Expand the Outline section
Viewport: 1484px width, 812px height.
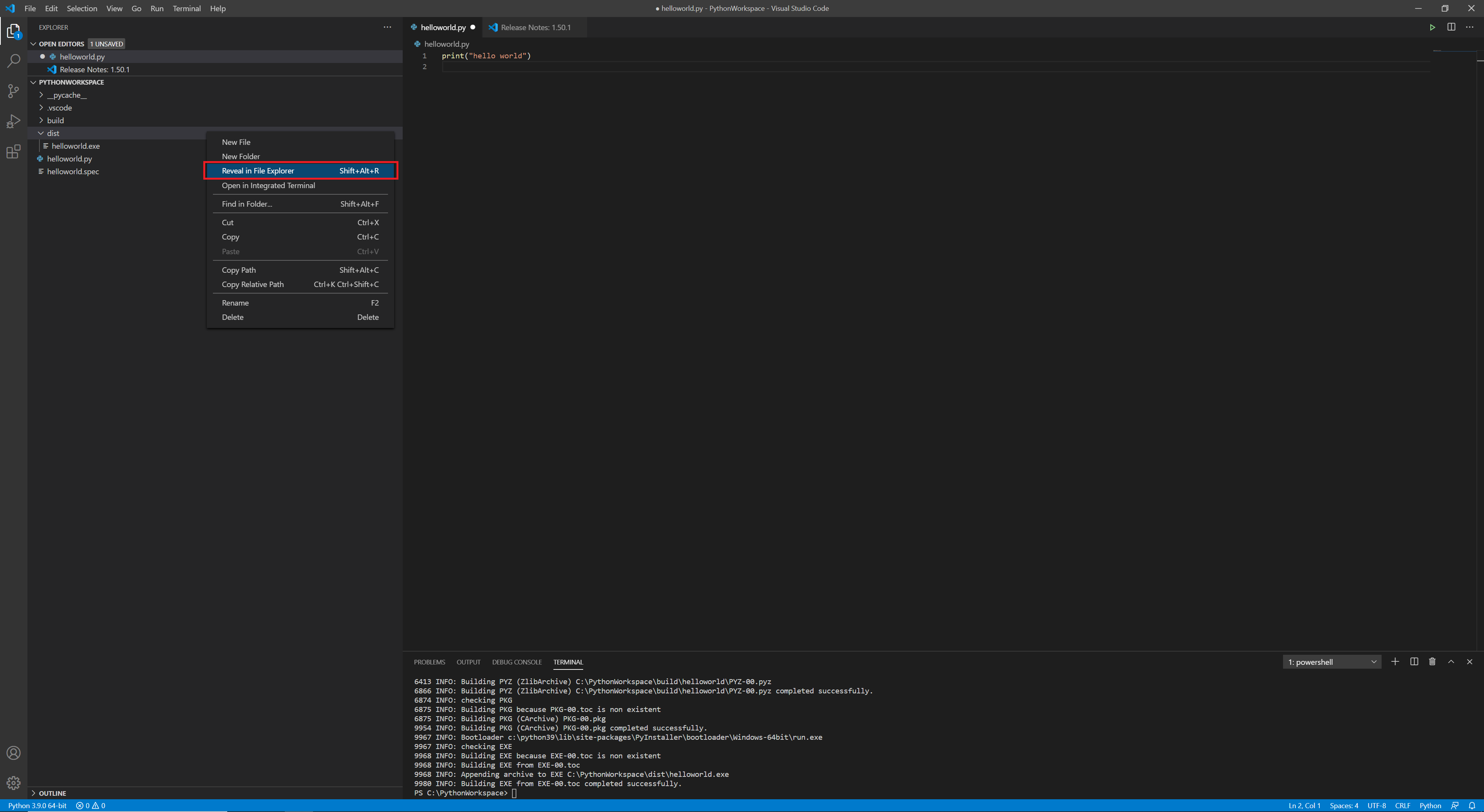(53, 793)
